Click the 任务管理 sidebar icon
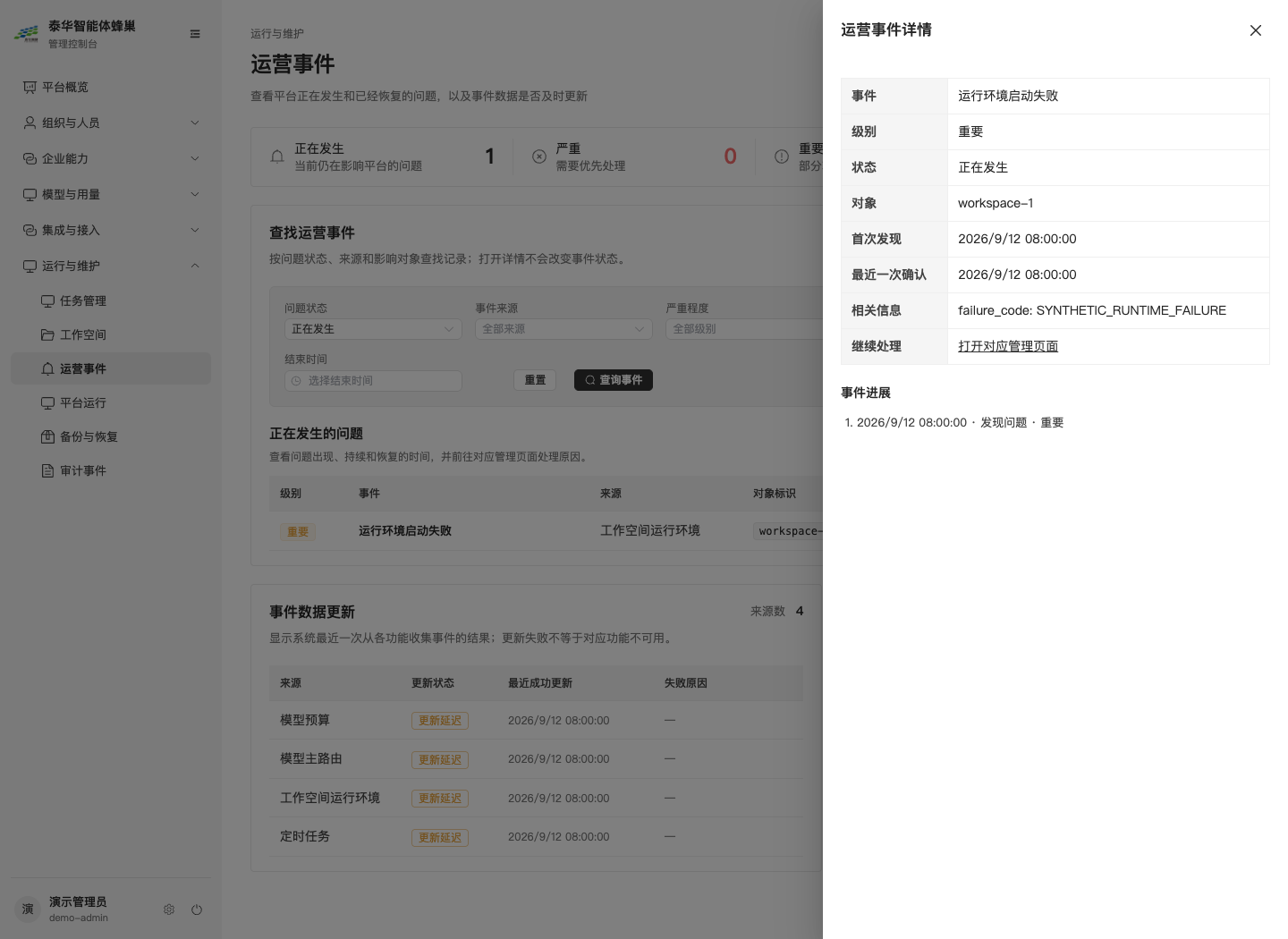1288x939 pixels. click(x=47, y=300)
